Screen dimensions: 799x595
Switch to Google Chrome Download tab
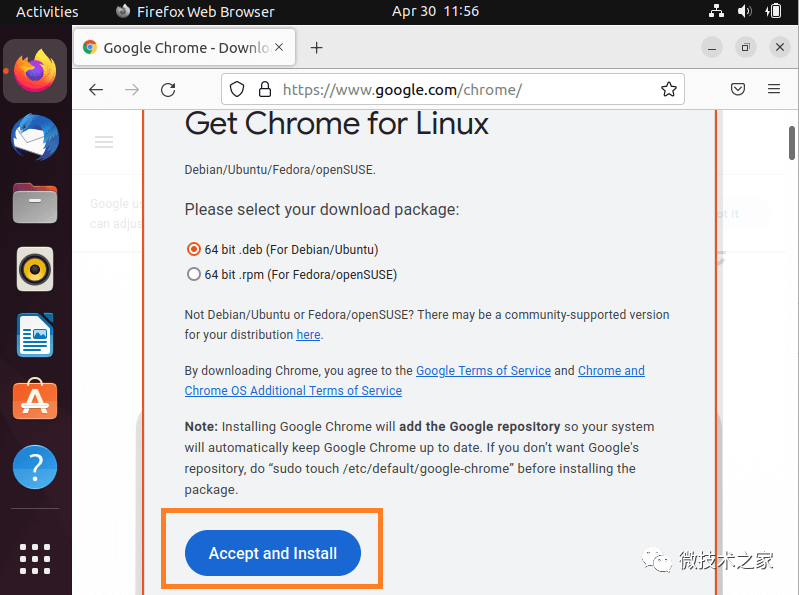click(x=184, y=47)
